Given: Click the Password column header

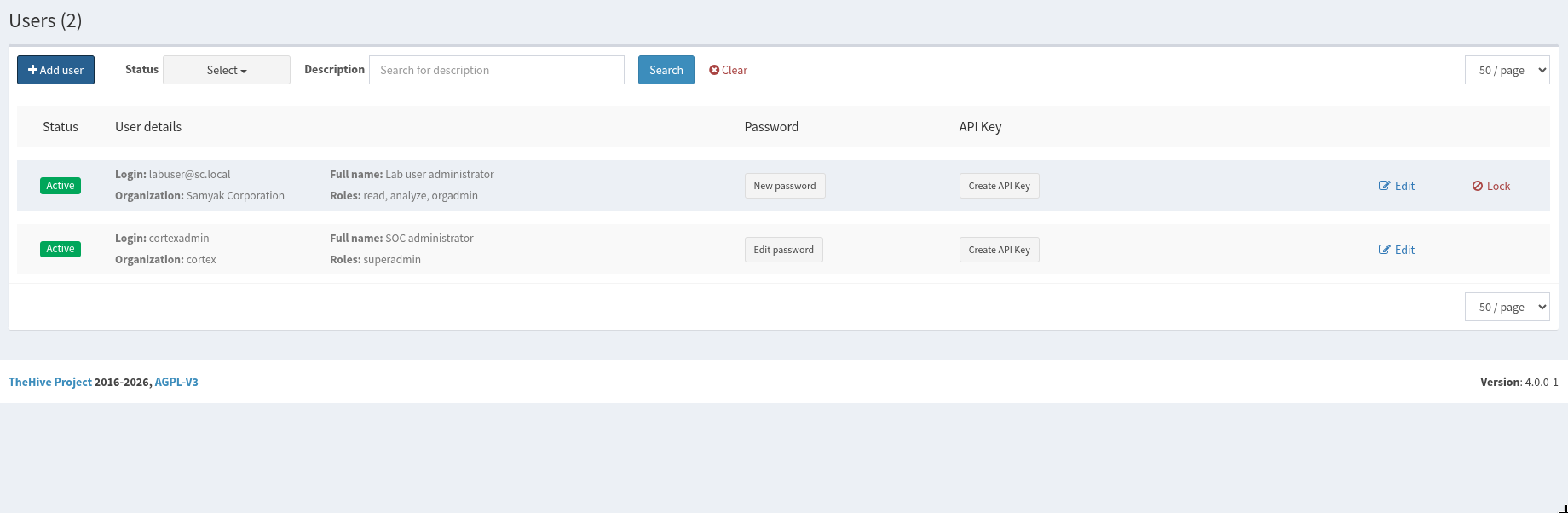Looking at the screenshot, I should [771, 126].
